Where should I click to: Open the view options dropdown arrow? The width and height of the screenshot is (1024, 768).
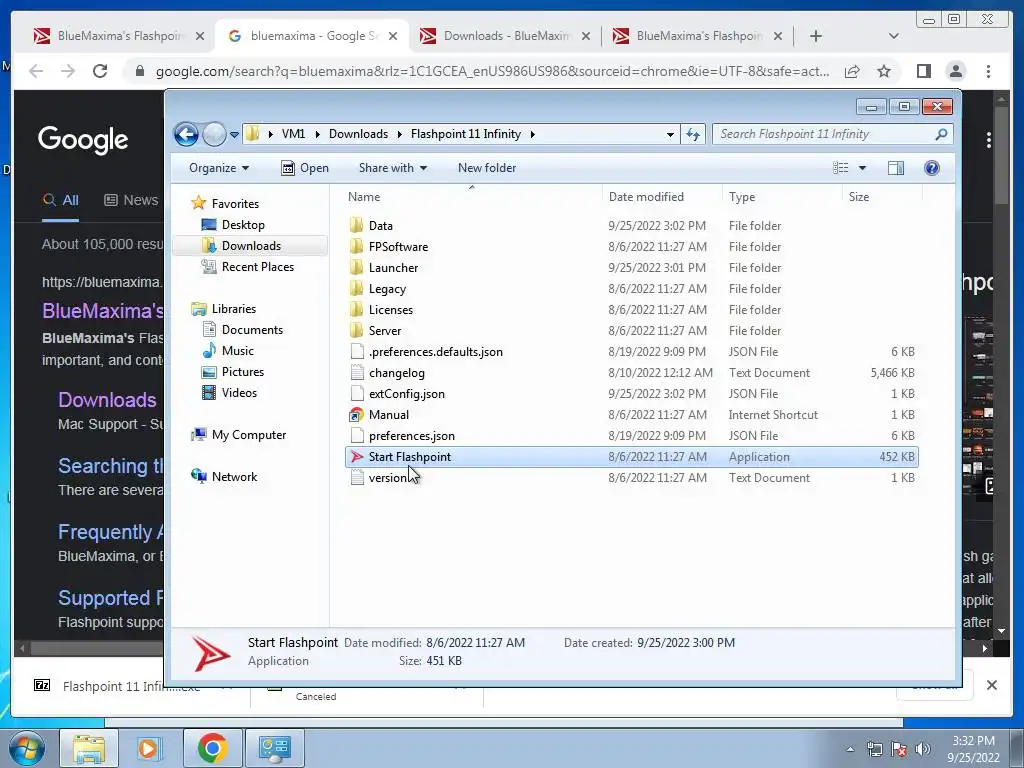(x=862, y=168)
